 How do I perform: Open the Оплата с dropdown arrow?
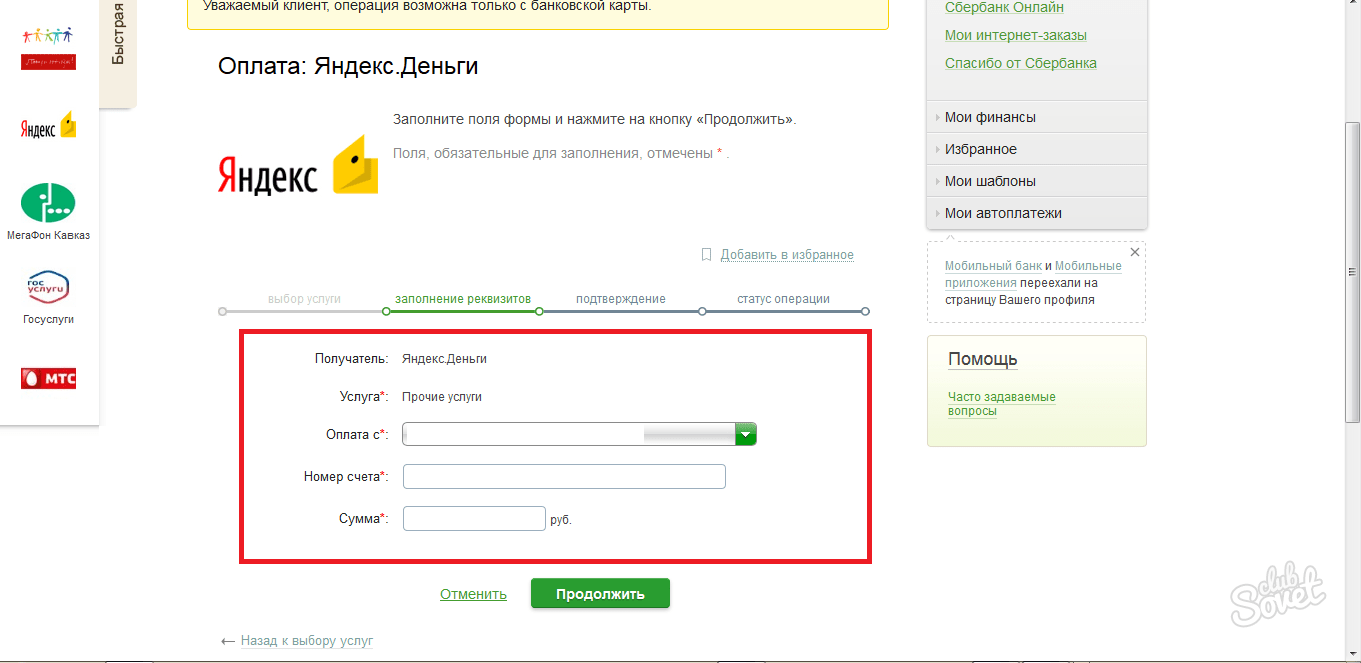coord(746,434)
